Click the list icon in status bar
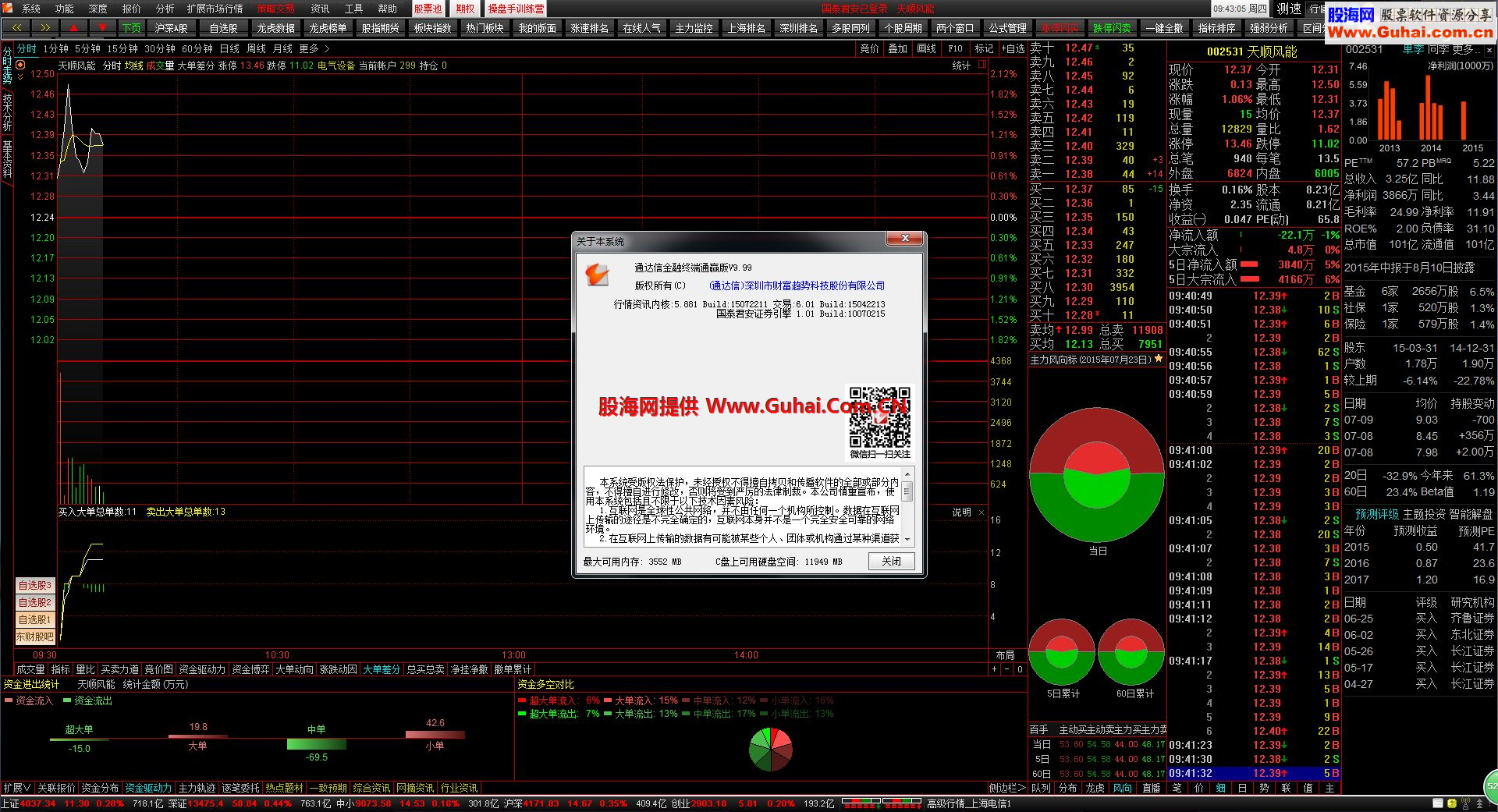 (1438, 803)
